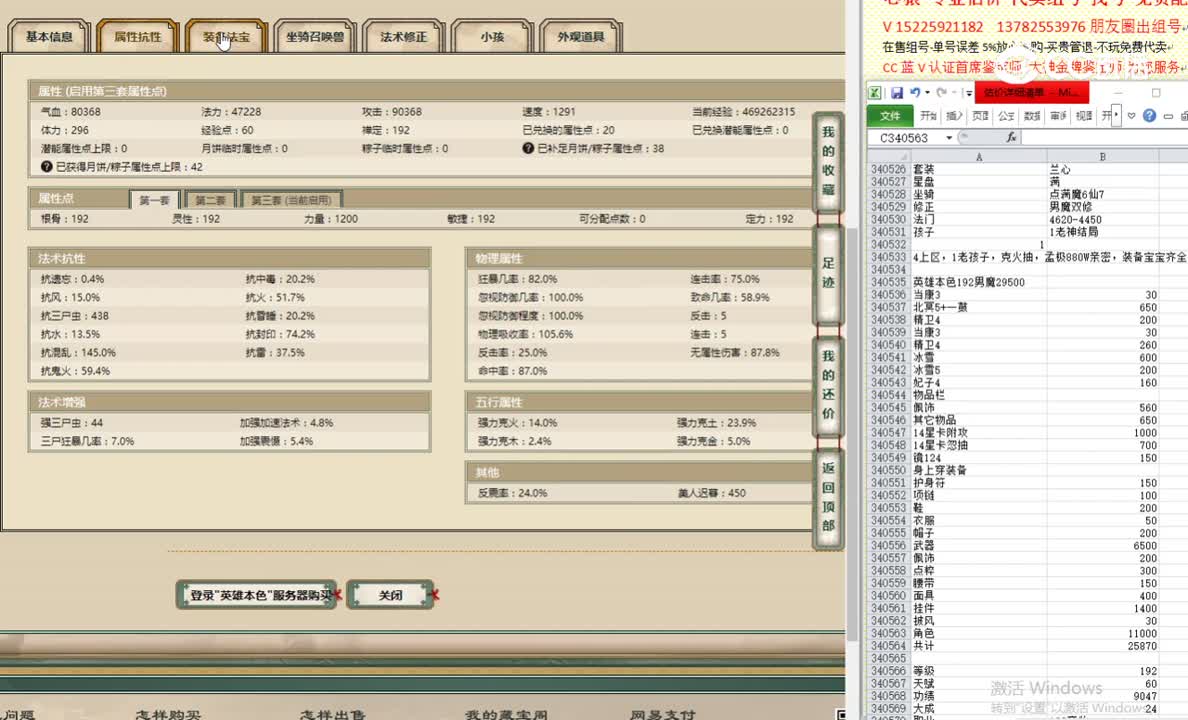
Task: Click the Excel program icon in title bar
Action: tap(877, 93)
